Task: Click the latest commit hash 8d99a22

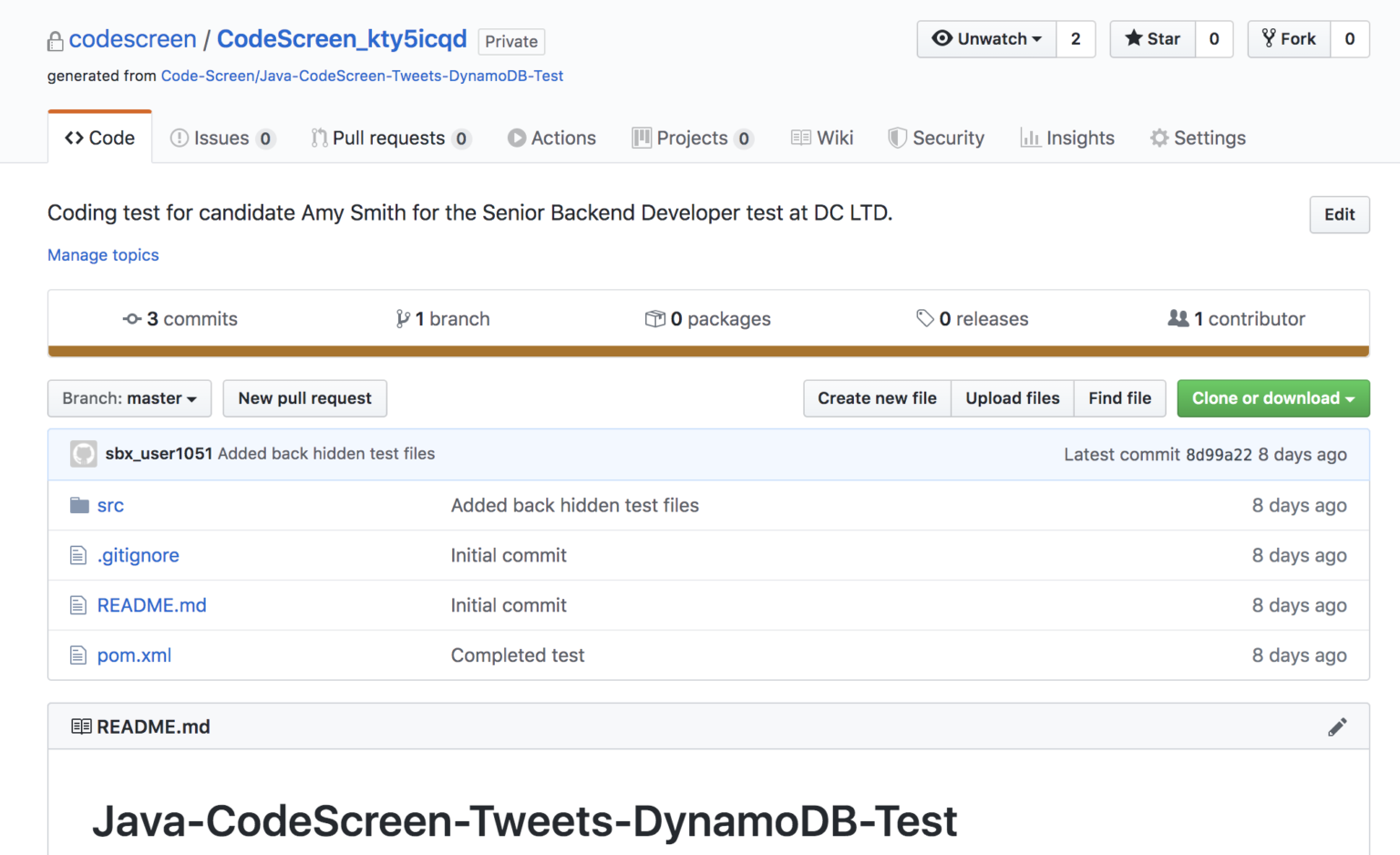Action: [x=1219, y=454]
